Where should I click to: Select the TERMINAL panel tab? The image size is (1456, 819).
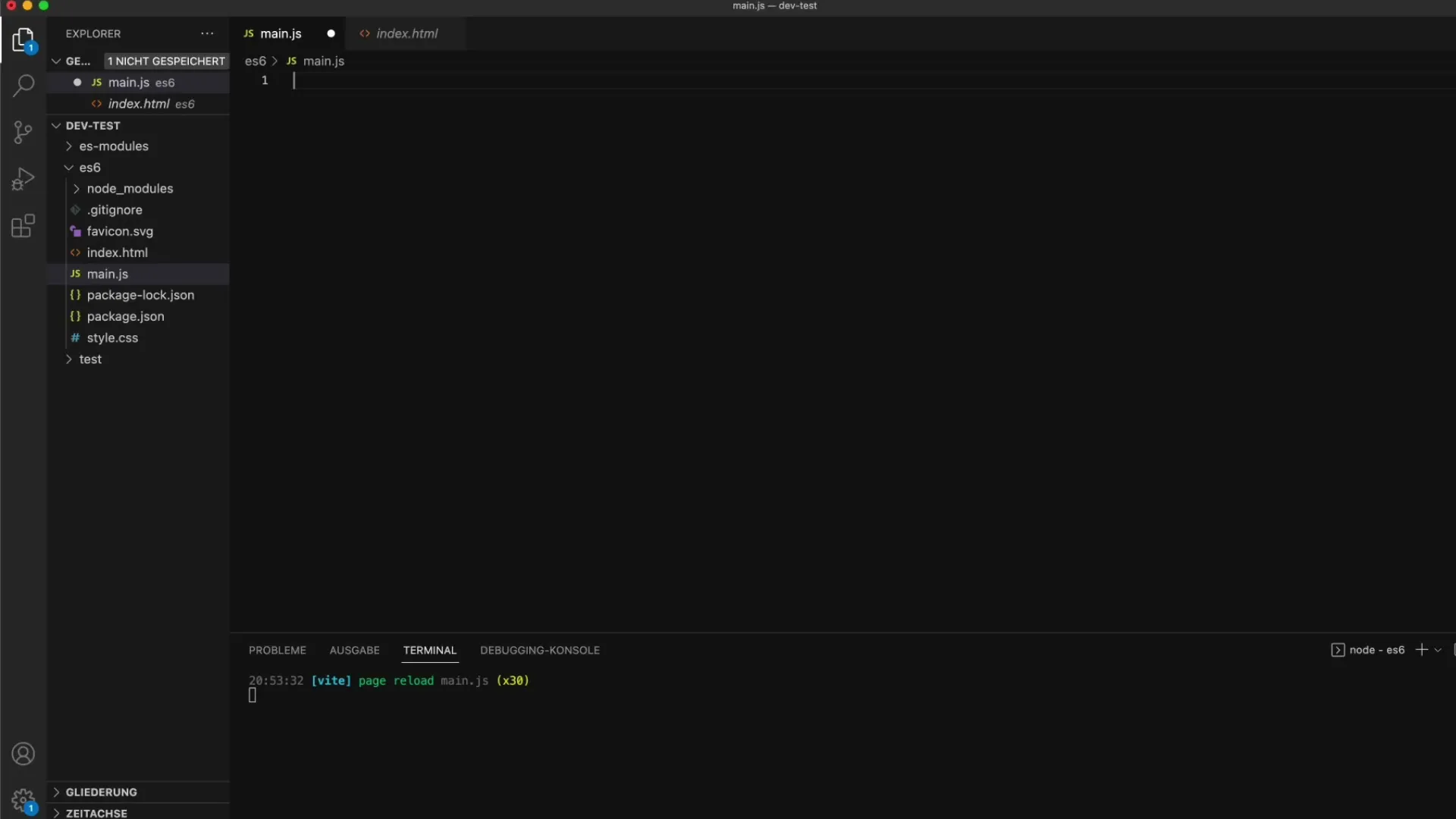(430, 650)
